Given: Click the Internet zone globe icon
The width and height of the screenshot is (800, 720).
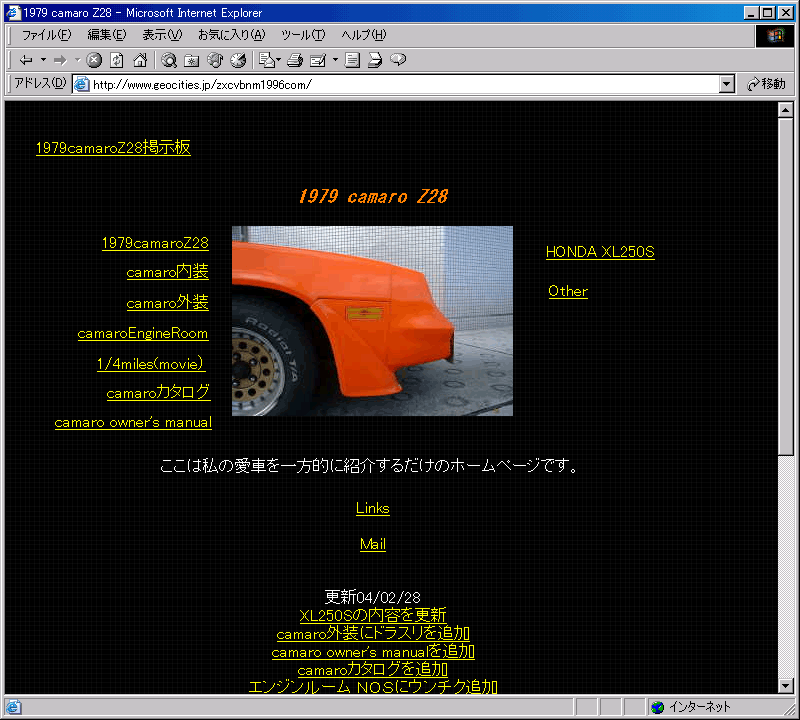Looking at the screenshot, I should tap(658, 707).
